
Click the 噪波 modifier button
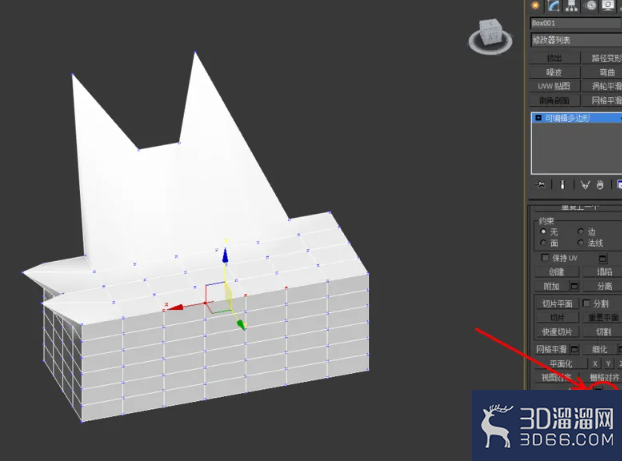(x=555, y=72)
